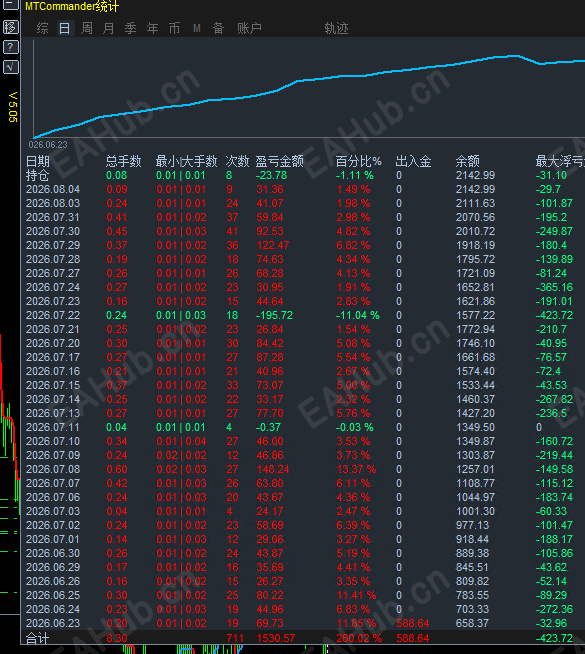Select the 日 daily statistics tab
Image resolution: width=585 pixels, height=654 pixels.
[x=65, y=28]
